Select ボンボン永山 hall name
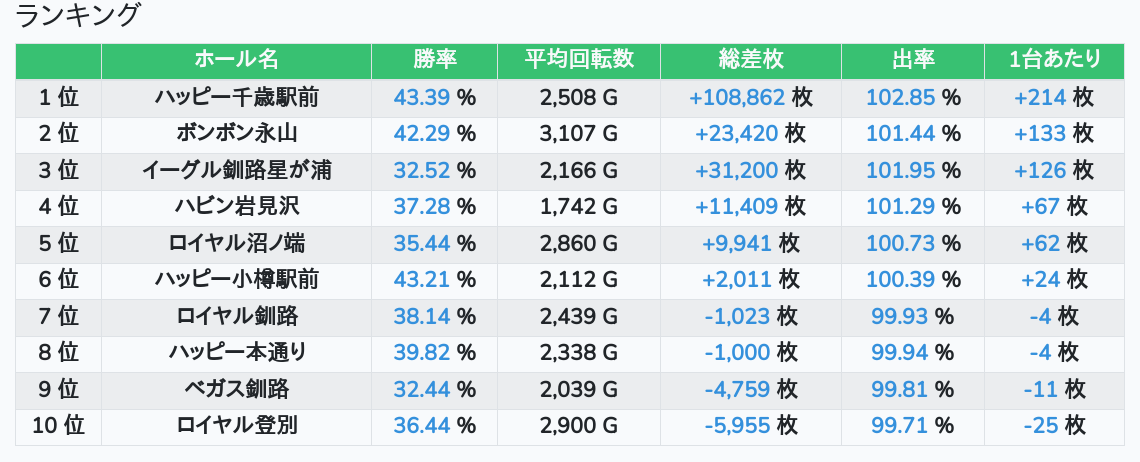 tap(236, 134)
